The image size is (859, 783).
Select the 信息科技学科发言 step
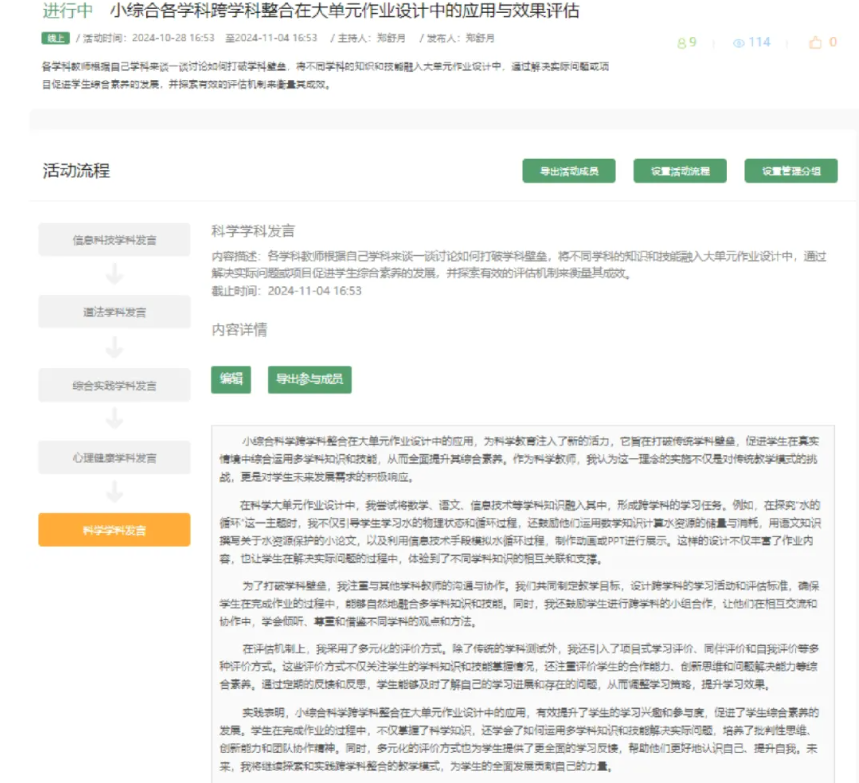114,240
